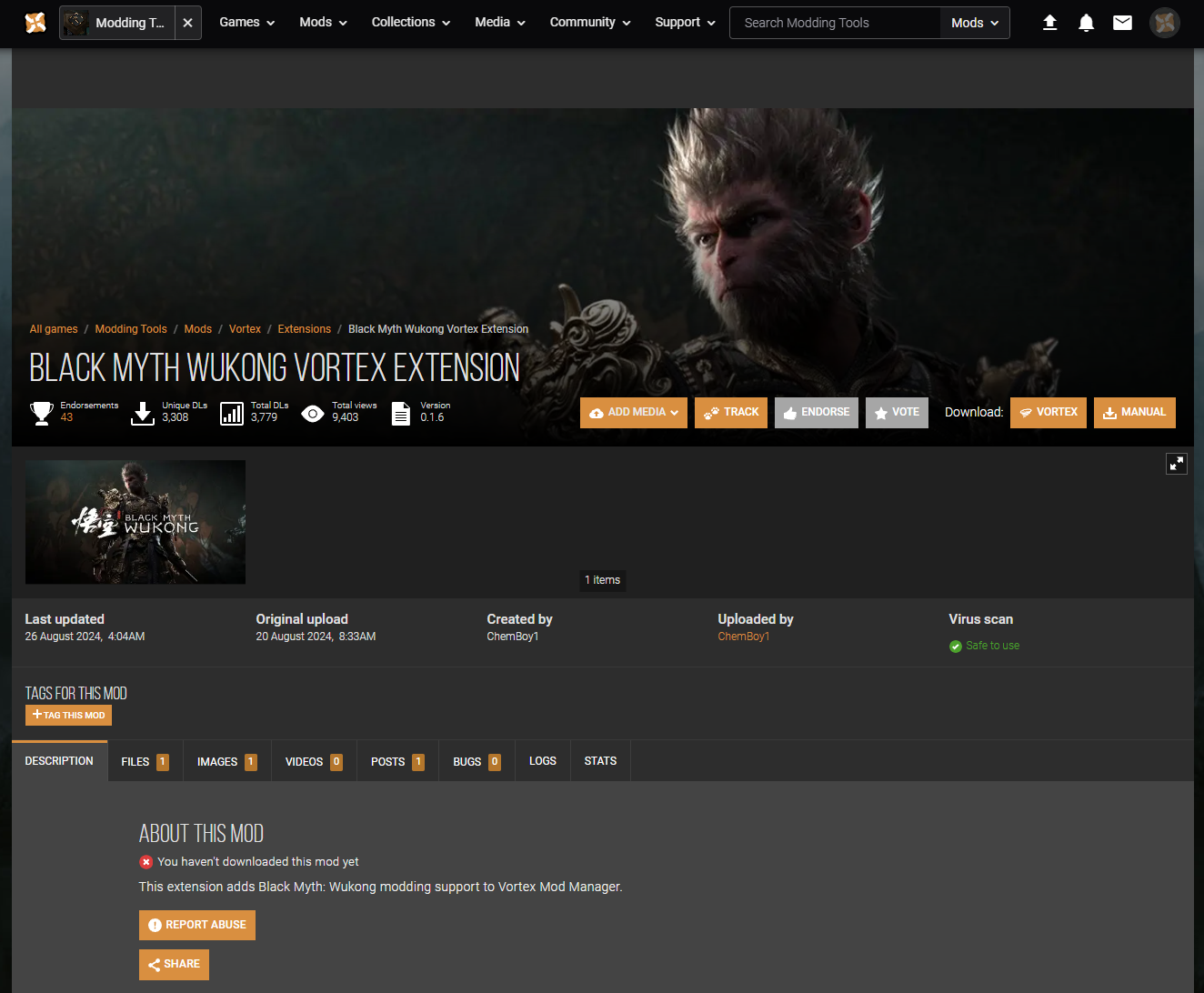This screenshot has width=1204, height=993.
Task: Go to the Vortex breadcrumb link
Action: tap(245, 329)
